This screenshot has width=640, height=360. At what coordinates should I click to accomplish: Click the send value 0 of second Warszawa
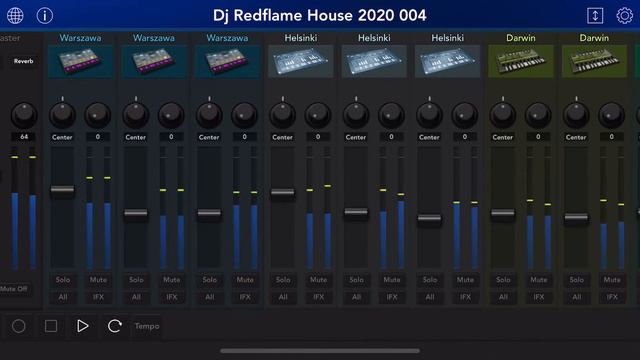171,137
